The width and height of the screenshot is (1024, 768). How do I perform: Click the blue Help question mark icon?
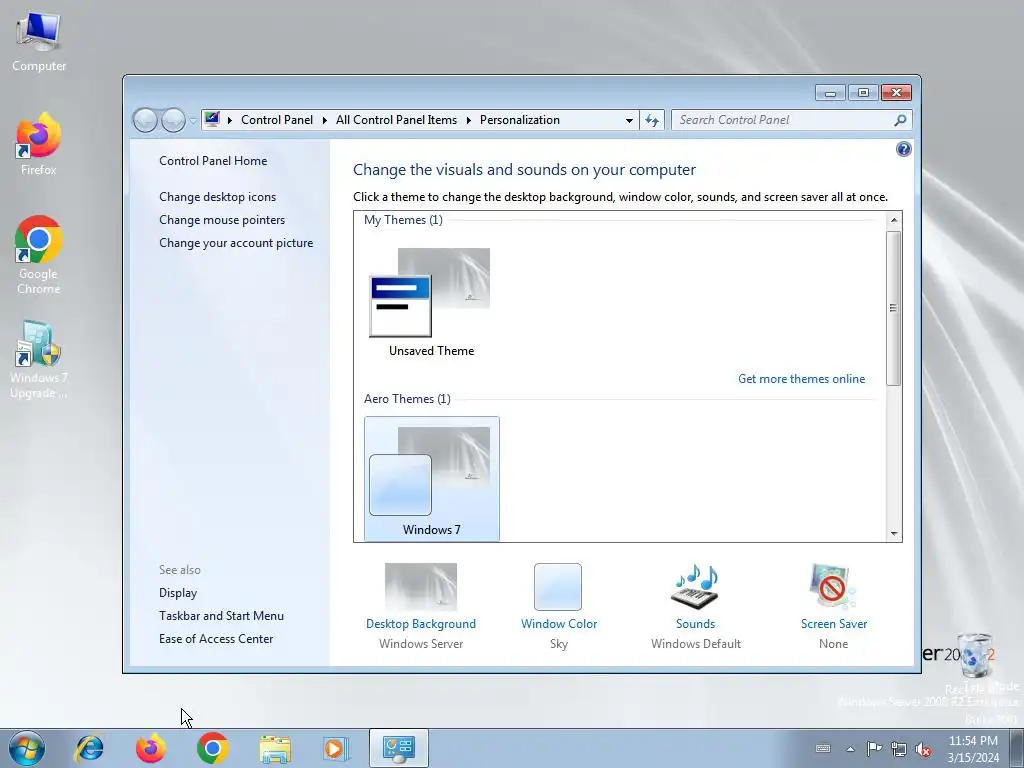(903, 149)
